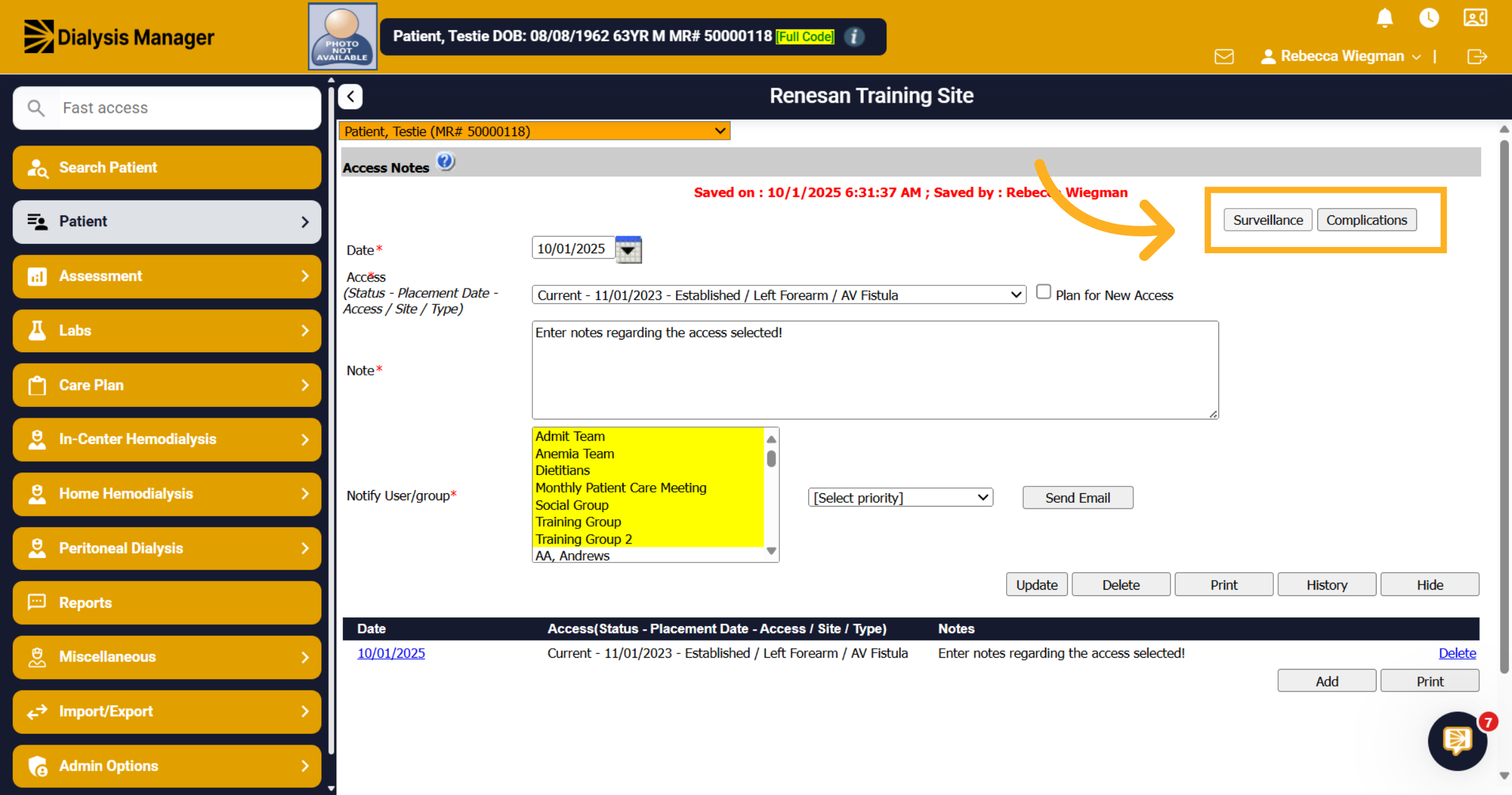Open the Access Notes help icon
Viewport: 1512px width, 795px height.
point(445,162)
